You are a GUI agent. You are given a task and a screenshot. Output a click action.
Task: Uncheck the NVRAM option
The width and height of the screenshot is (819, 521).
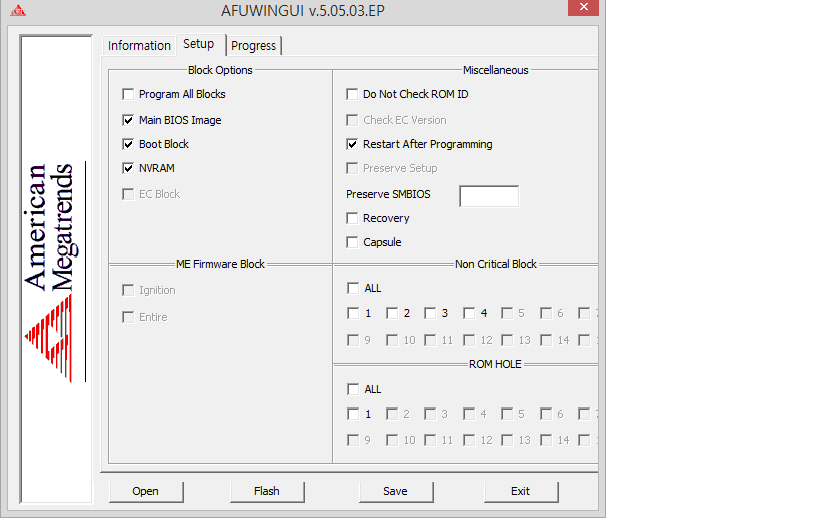[128, 168]
